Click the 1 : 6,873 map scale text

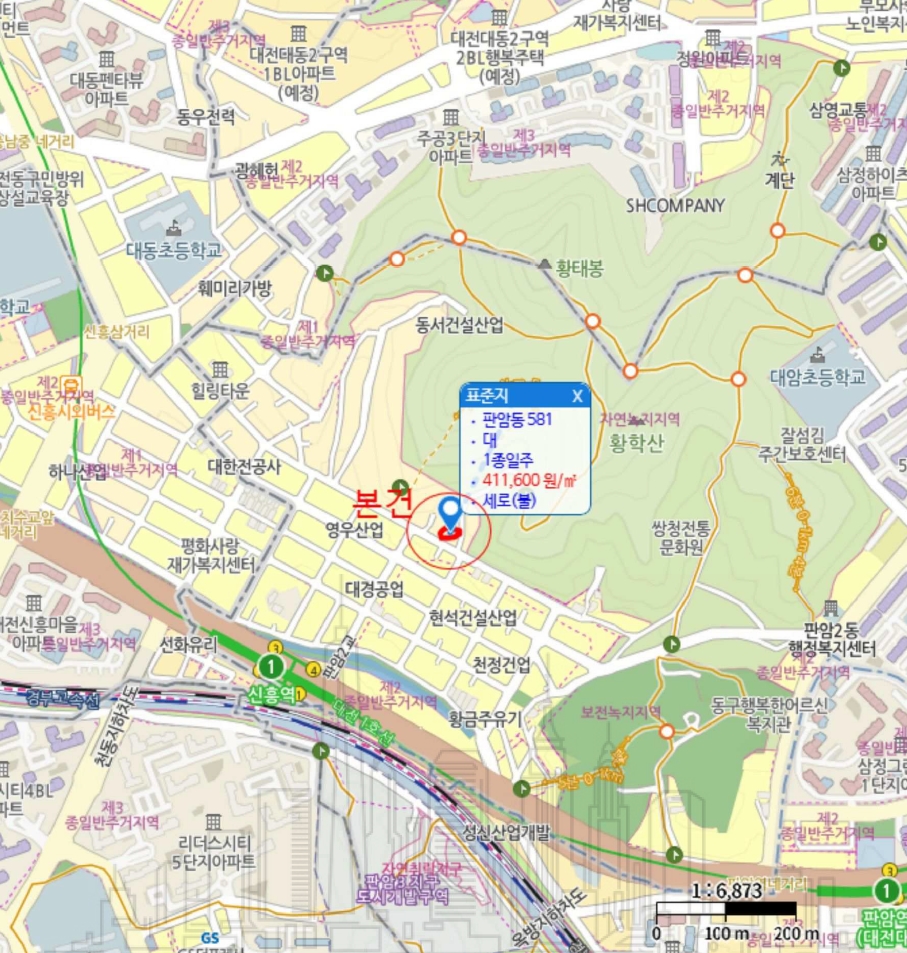[726, 891]
